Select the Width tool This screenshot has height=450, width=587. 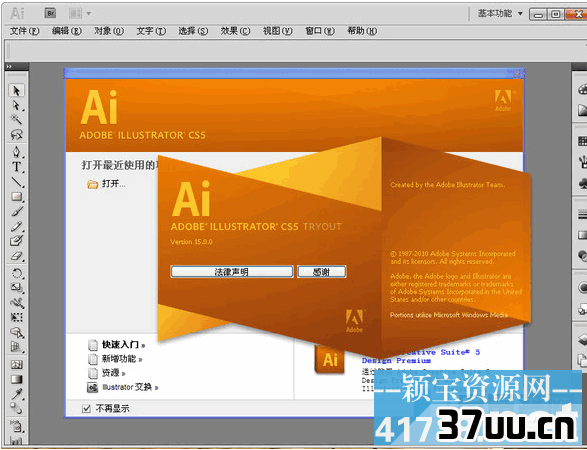point(16,303)
